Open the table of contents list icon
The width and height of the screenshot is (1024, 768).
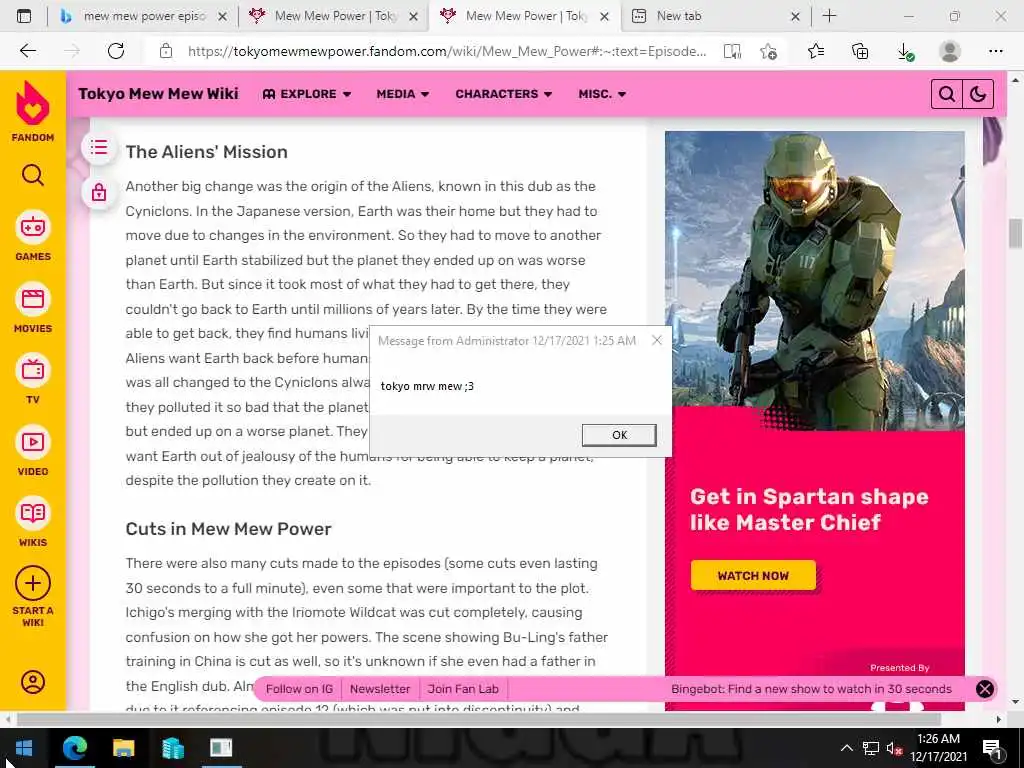click(99, 148)
